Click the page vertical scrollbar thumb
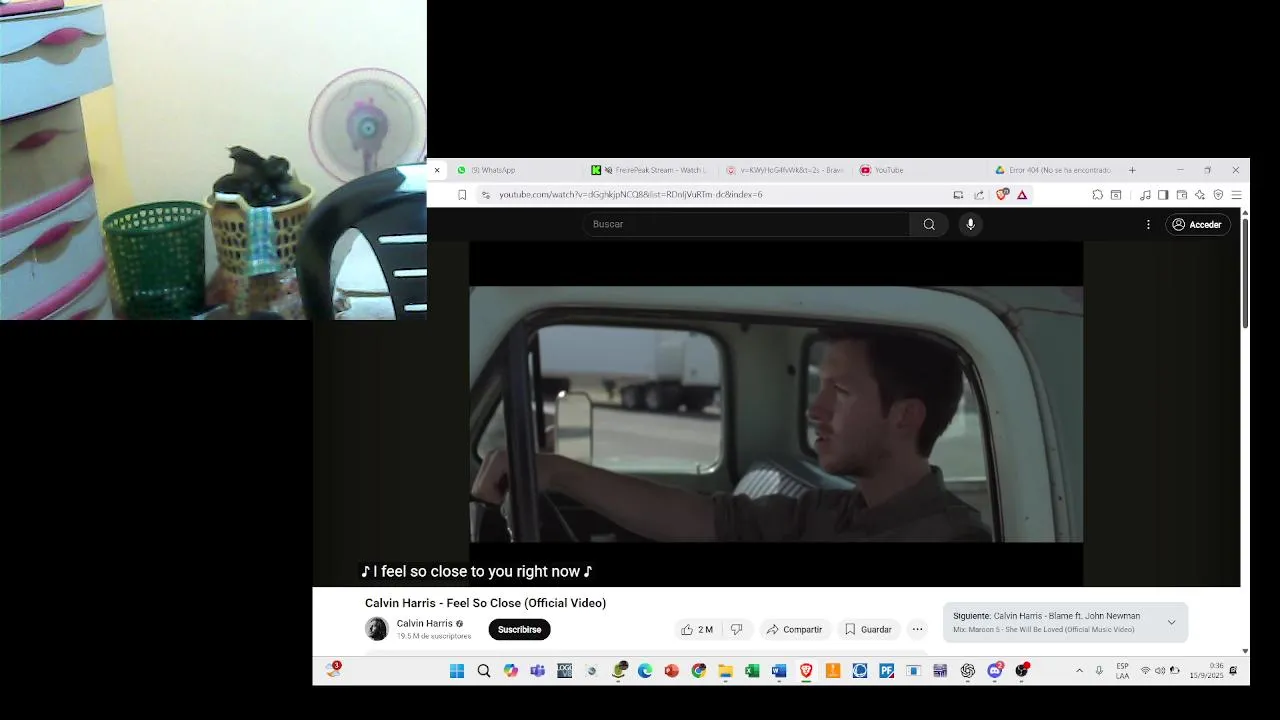 [x=1245, y=272]
